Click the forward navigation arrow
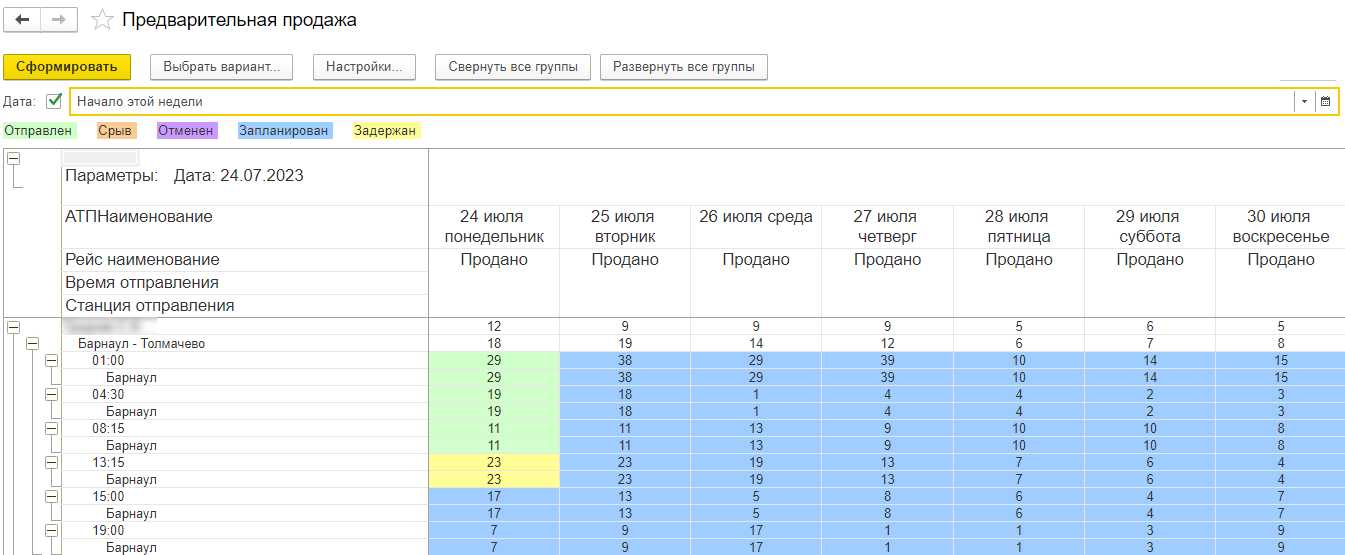The height and width of the screenshot is (555, 1345). (59, 20)
